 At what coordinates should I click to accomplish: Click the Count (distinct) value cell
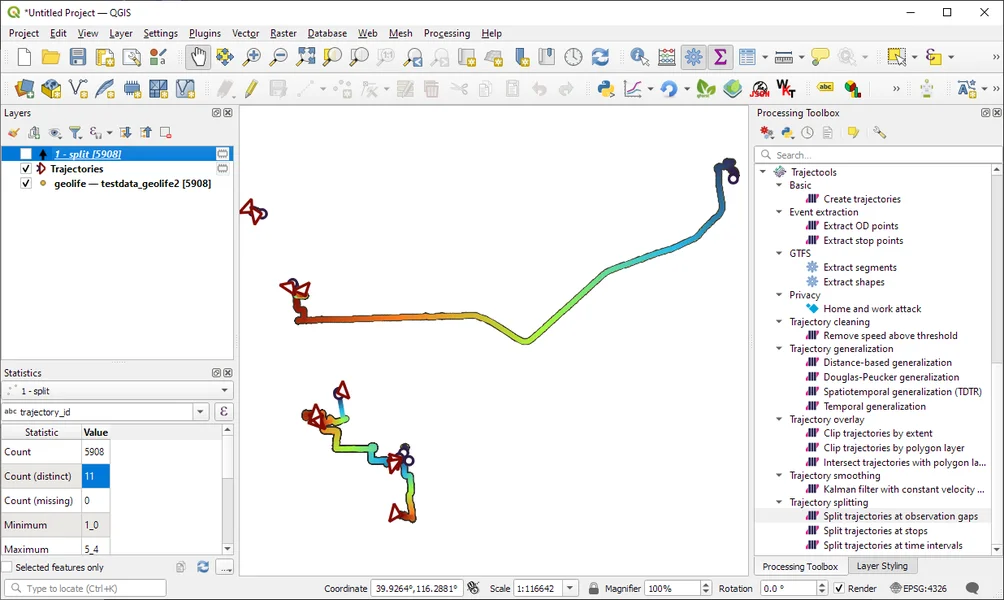[95, 476]
